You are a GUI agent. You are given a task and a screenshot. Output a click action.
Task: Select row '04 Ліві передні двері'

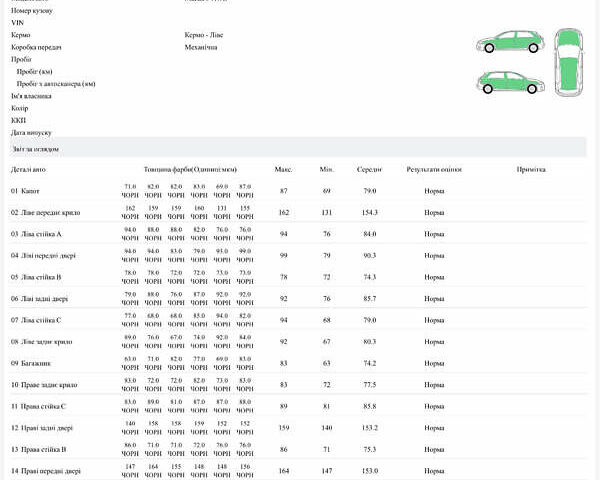tap(44, 255)
